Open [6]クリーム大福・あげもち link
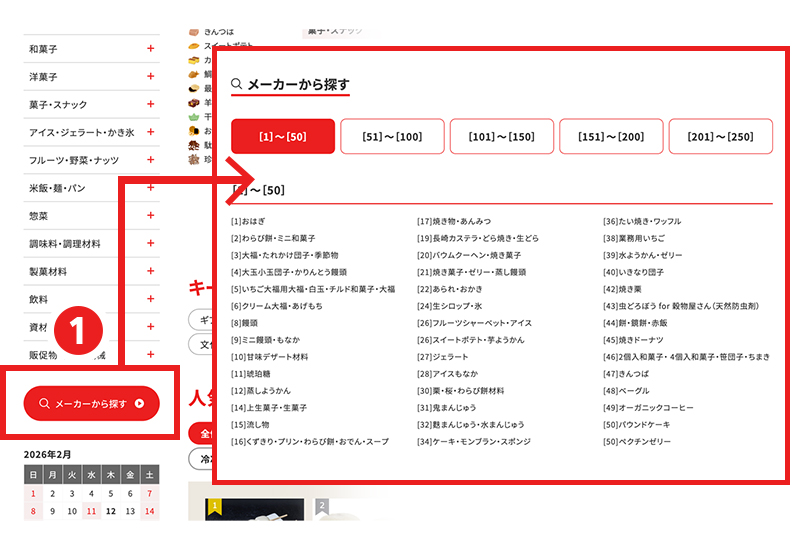The width and height of the screenshot is (800, 540). 277,306
